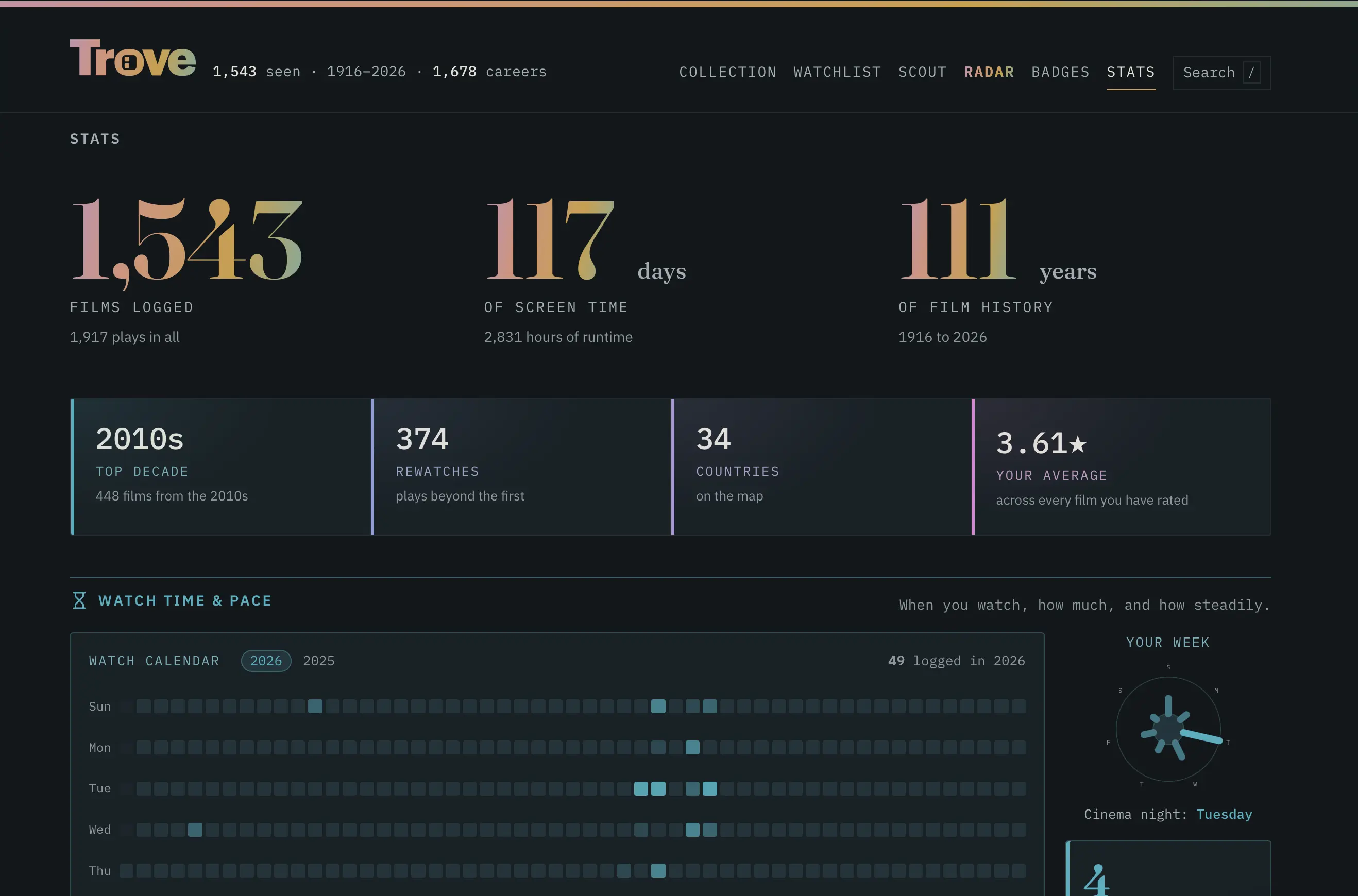Open the 3.61 Your Average card

click(1122, 467)
